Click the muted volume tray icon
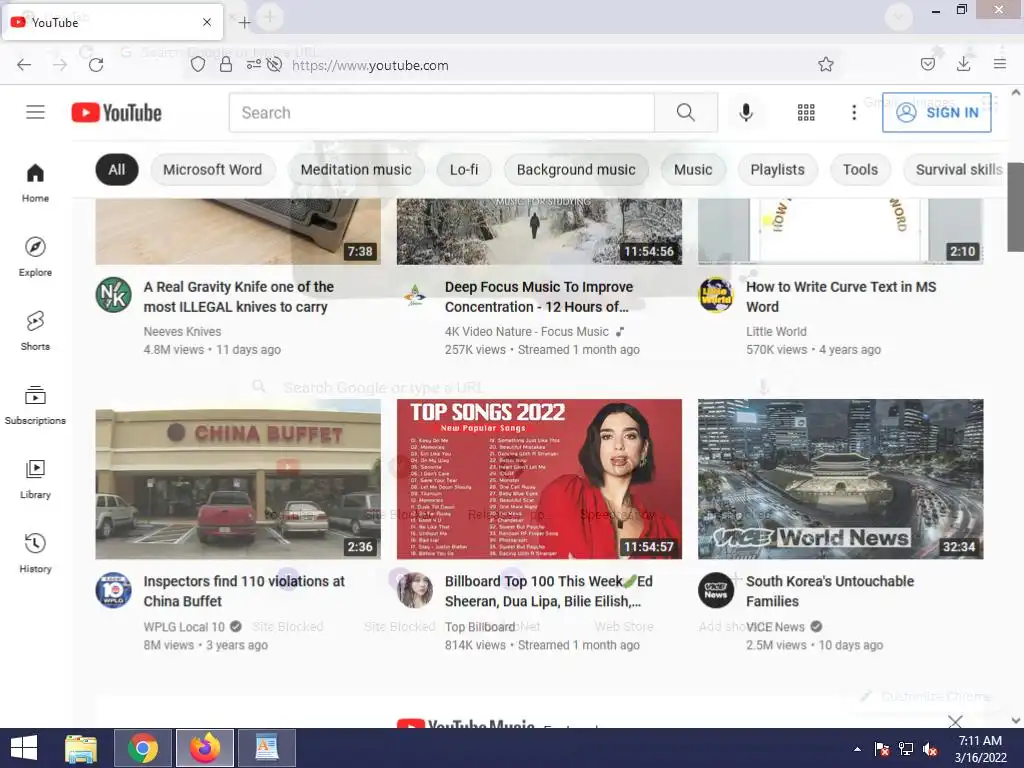This screenshot has height=768, width=1024. pos(930,749)
